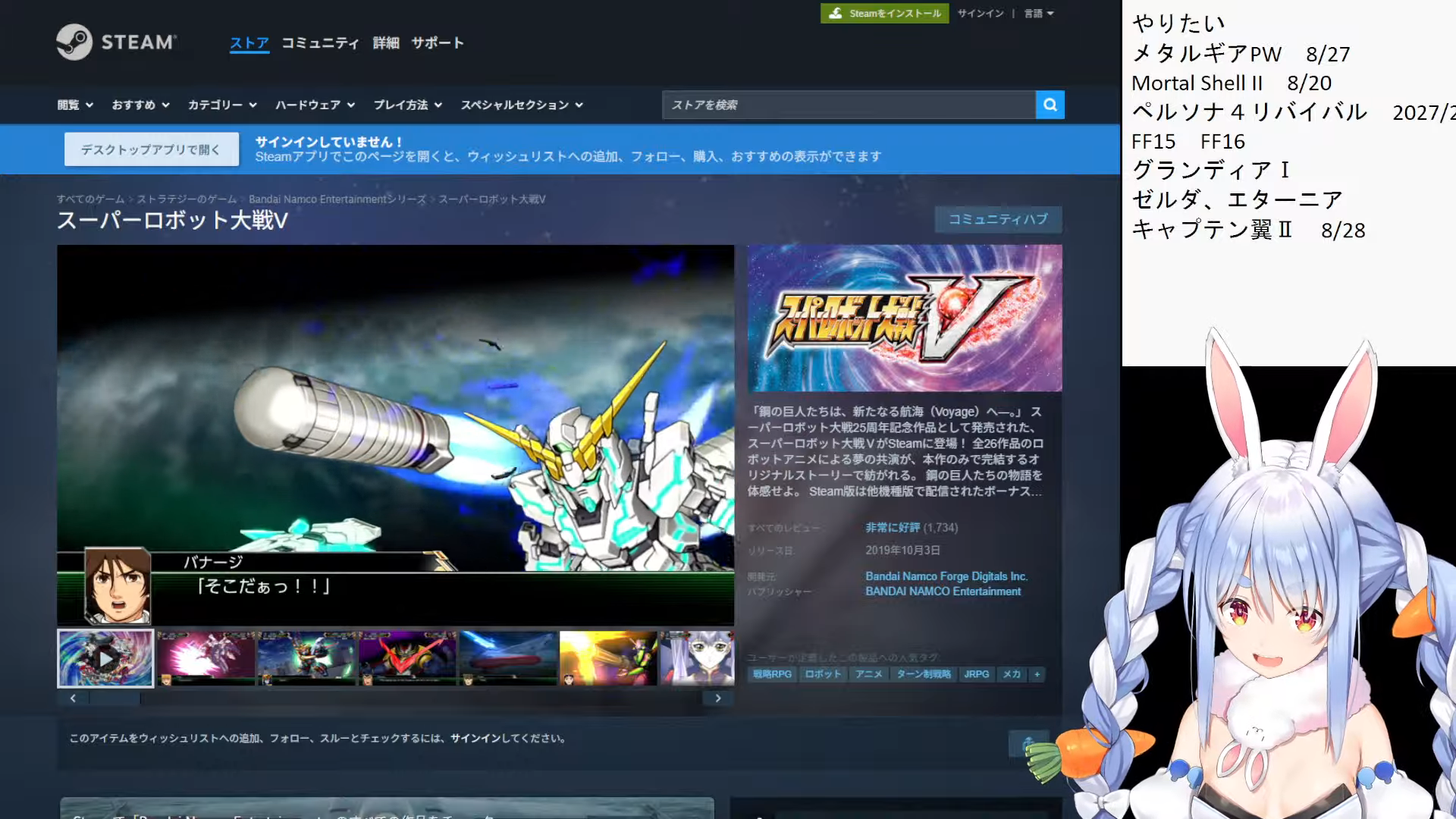Screen dimensions: 1456x819
Task: Click the メカ tag
Action: [1012, 674]
